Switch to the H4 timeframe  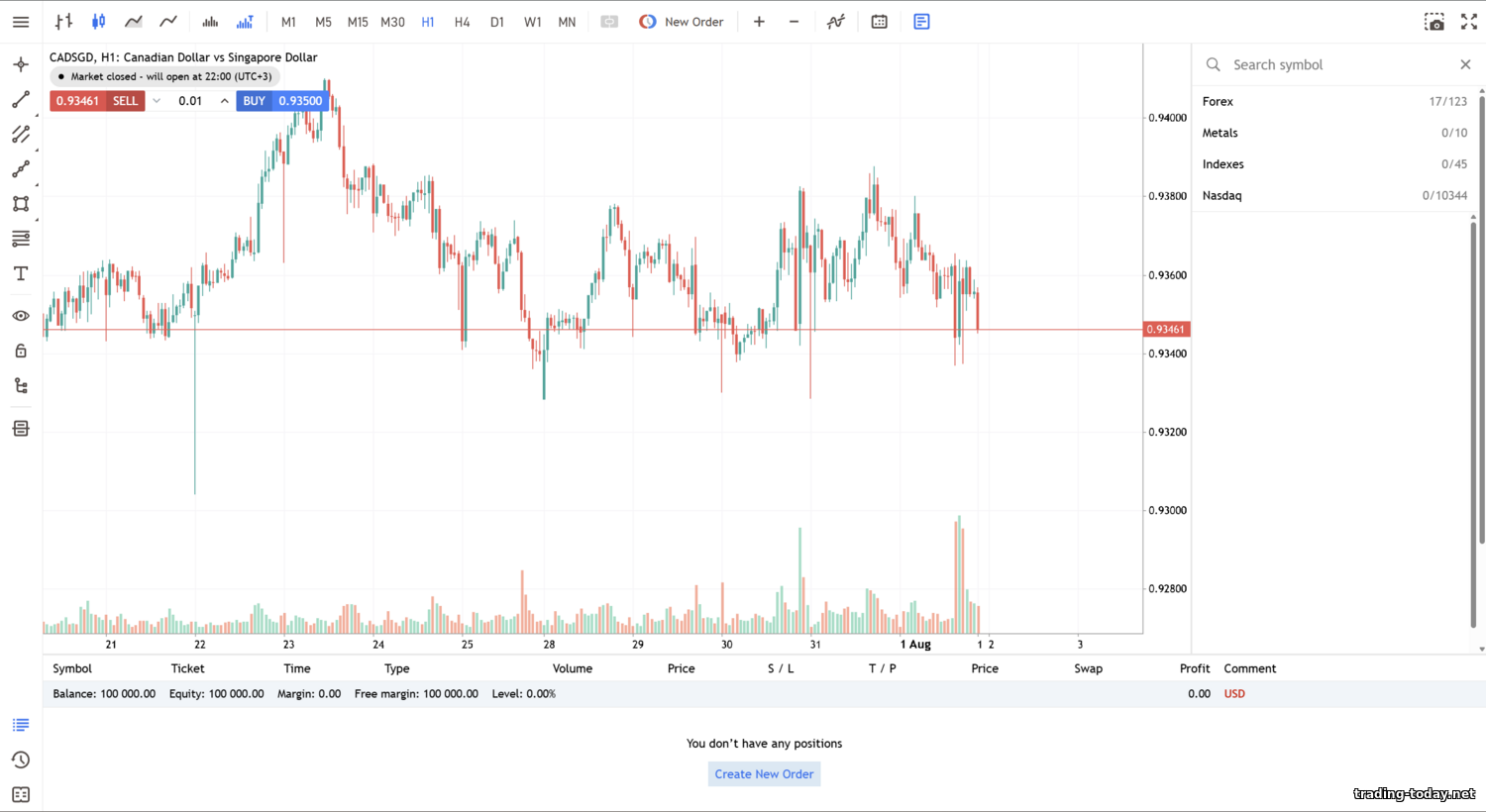462,22
